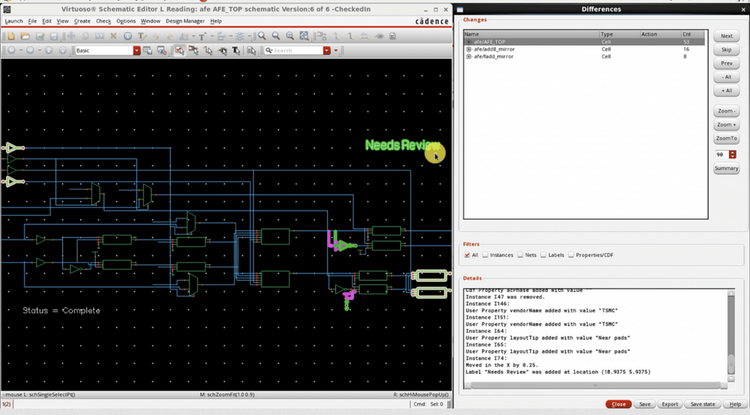The width and height of the screenshot is (750, 415).
Task: Open the Design Manager menu
Action: pos(184,20)
